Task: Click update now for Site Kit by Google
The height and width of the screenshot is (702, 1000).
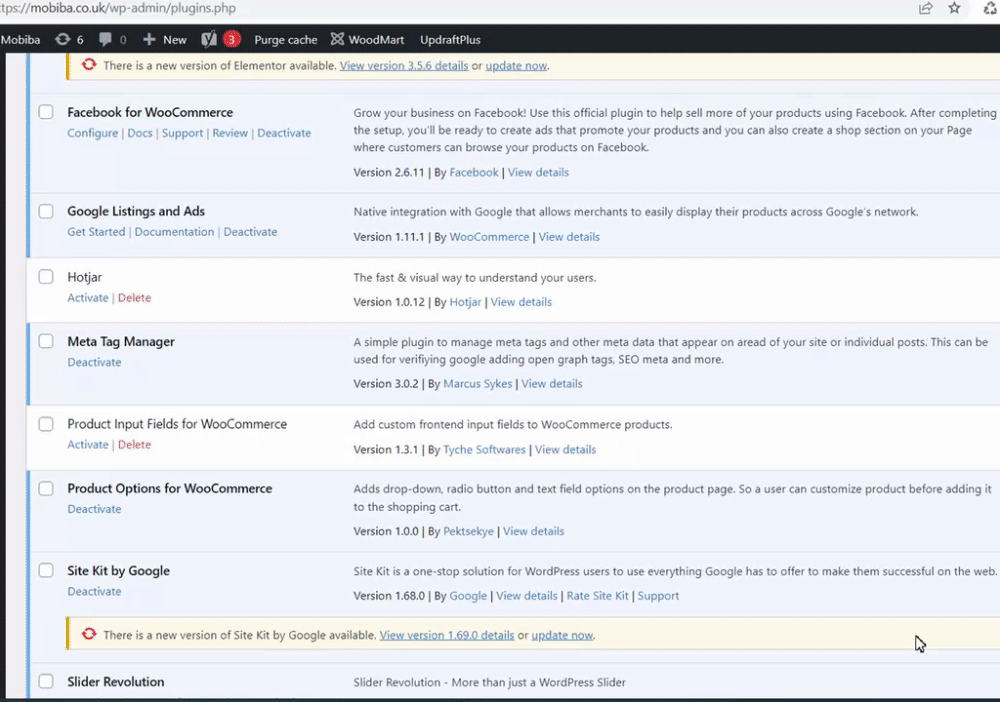Action: click(562, 635)
